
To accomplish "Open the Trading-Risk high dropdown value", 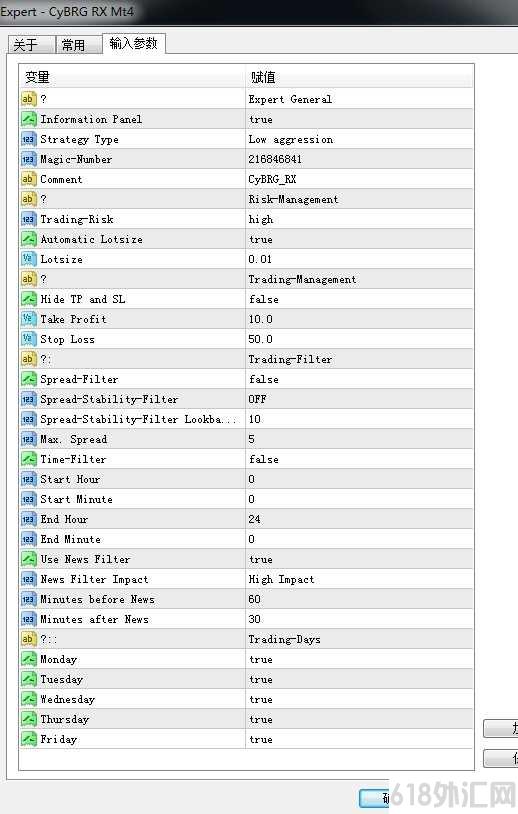I will (359, 219).
